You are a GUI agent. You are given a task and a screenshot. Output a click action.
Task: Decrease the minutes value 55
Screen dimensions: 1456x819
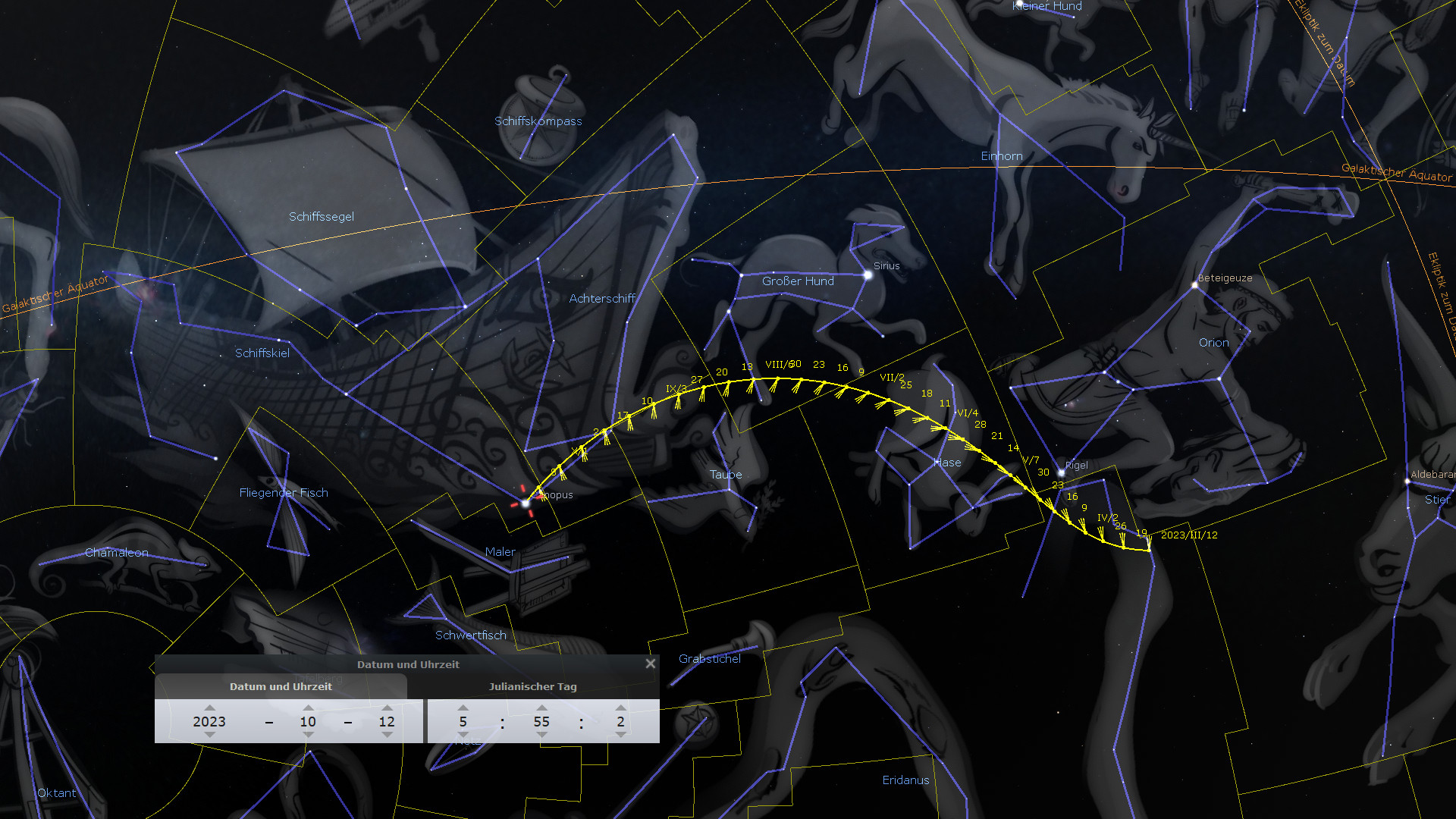pos(541,735)
